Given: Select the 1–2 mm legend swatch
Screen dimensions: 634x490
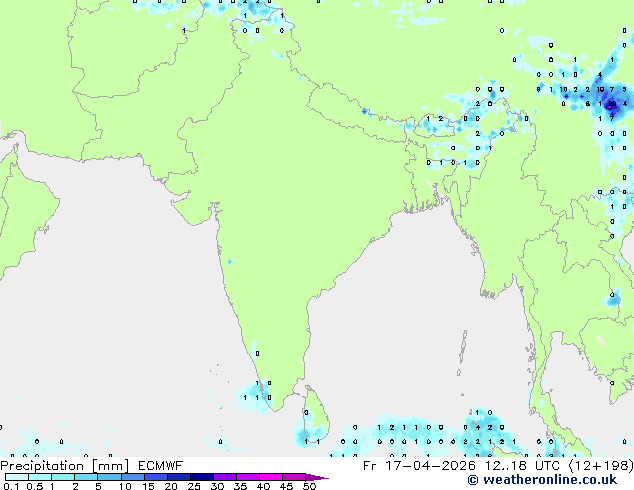Looking at the screenshot, I should (63, 477).
